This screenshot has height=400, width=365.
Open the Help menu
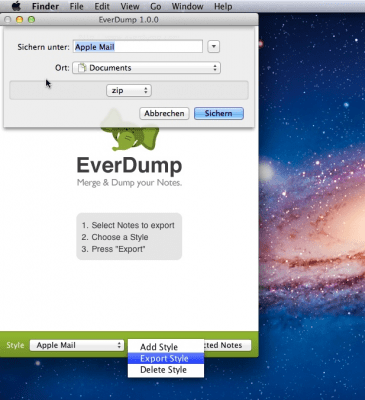point(223,6)
